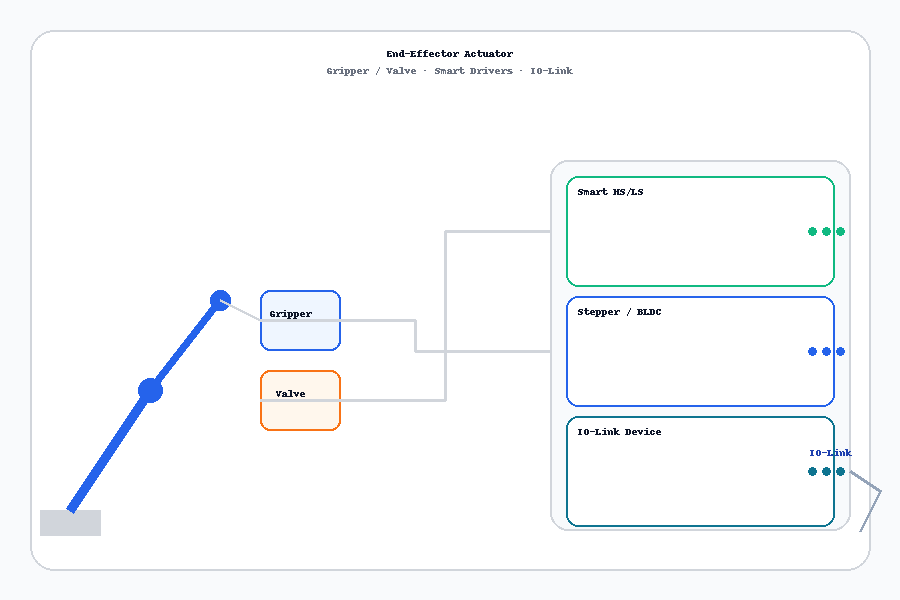The width and height of the screenshot is (900, 600).
Task: Open the Smart HS/LS driver box
Action: point(700,232)
